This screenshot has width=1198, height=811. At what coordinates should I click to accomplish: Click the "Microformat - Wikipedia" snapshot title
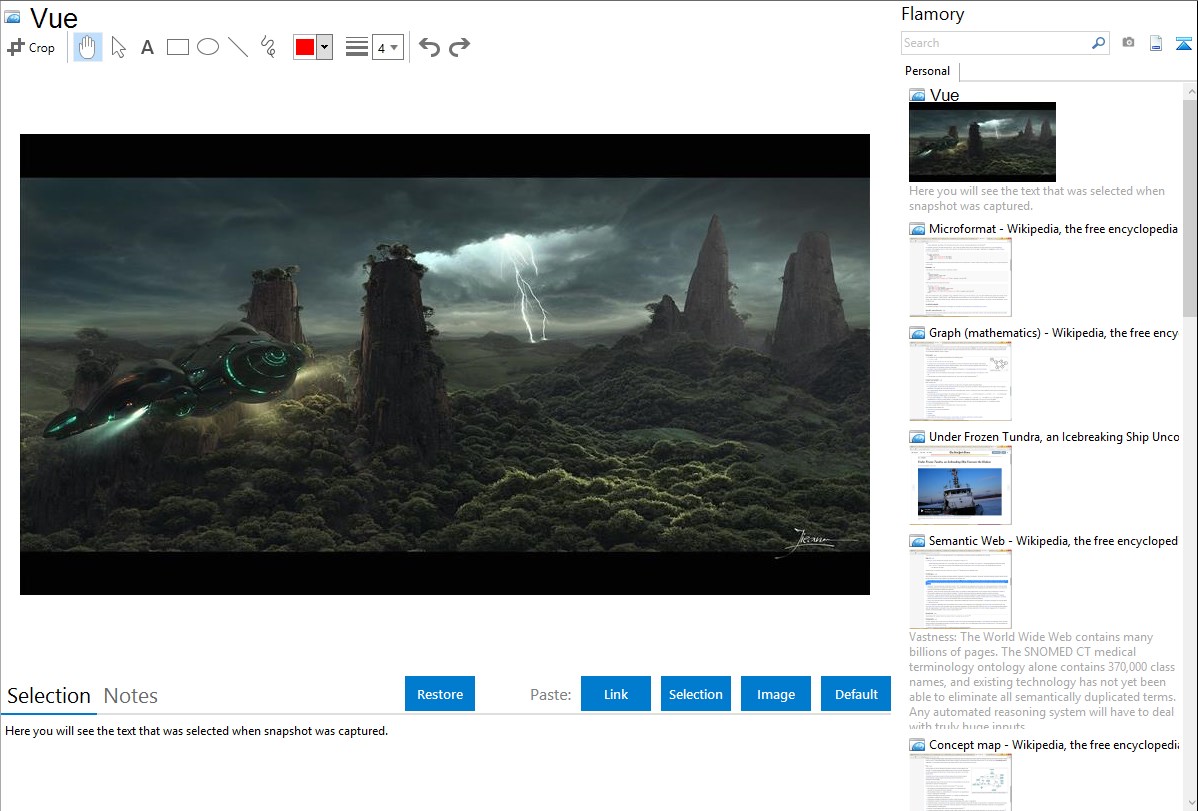pos(1053,229)
